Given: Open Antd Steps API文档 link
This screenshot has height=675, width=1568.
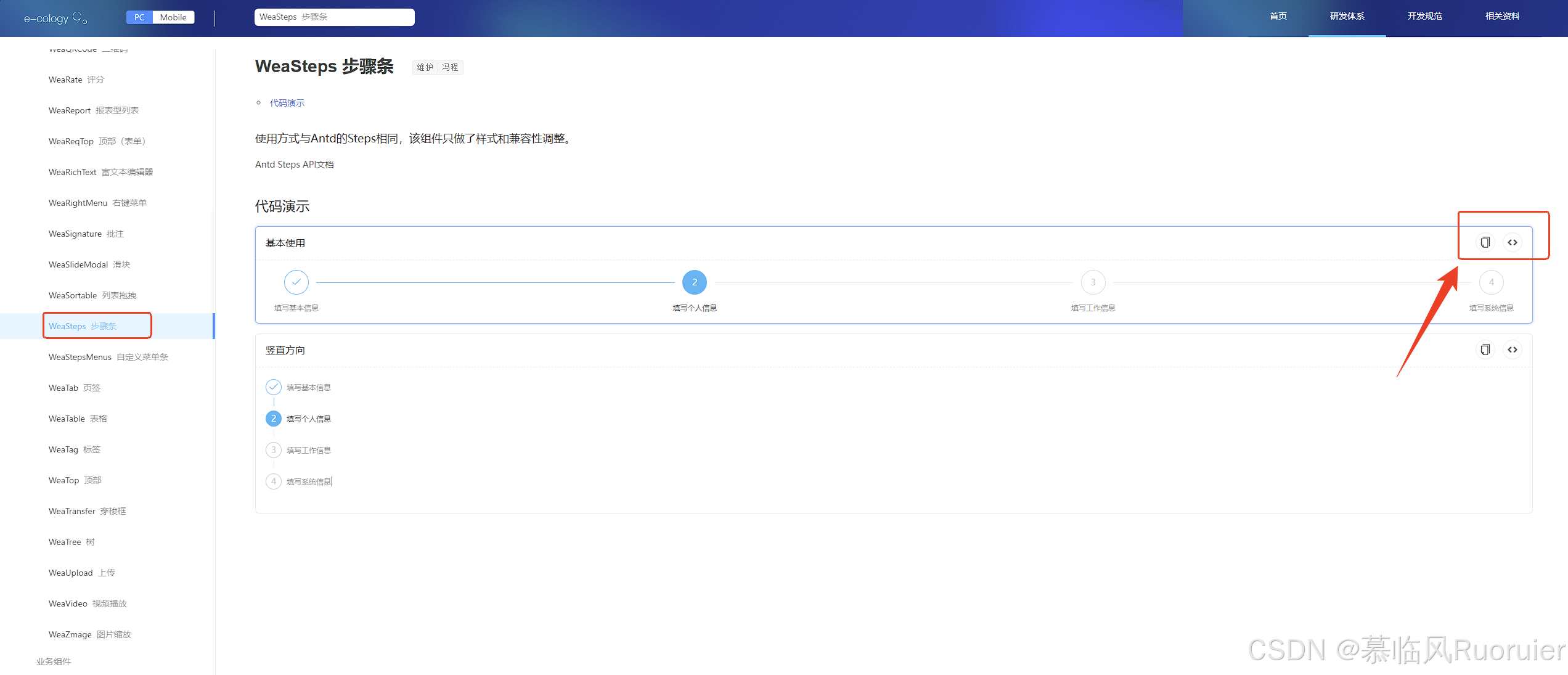Looking at the screenshot, I should pyautogui.click(x=295, y=165).
